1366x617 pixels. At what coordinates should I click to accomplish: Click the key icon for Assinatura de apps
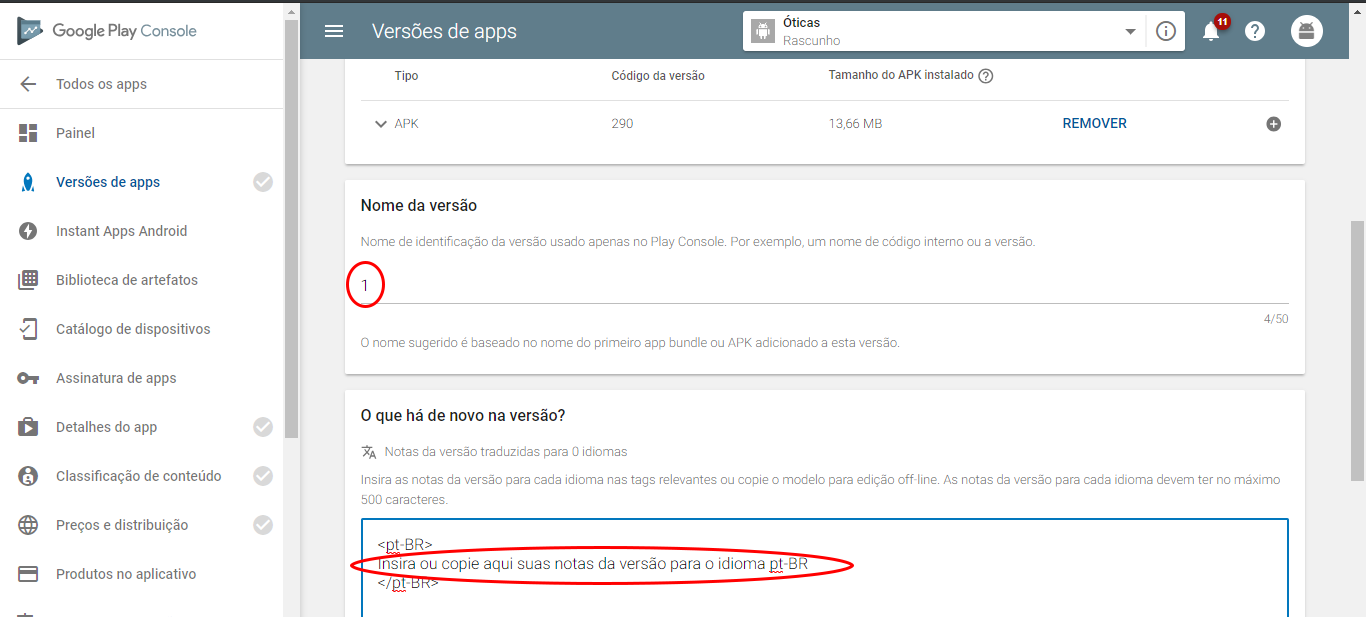(x=28, y=378)
